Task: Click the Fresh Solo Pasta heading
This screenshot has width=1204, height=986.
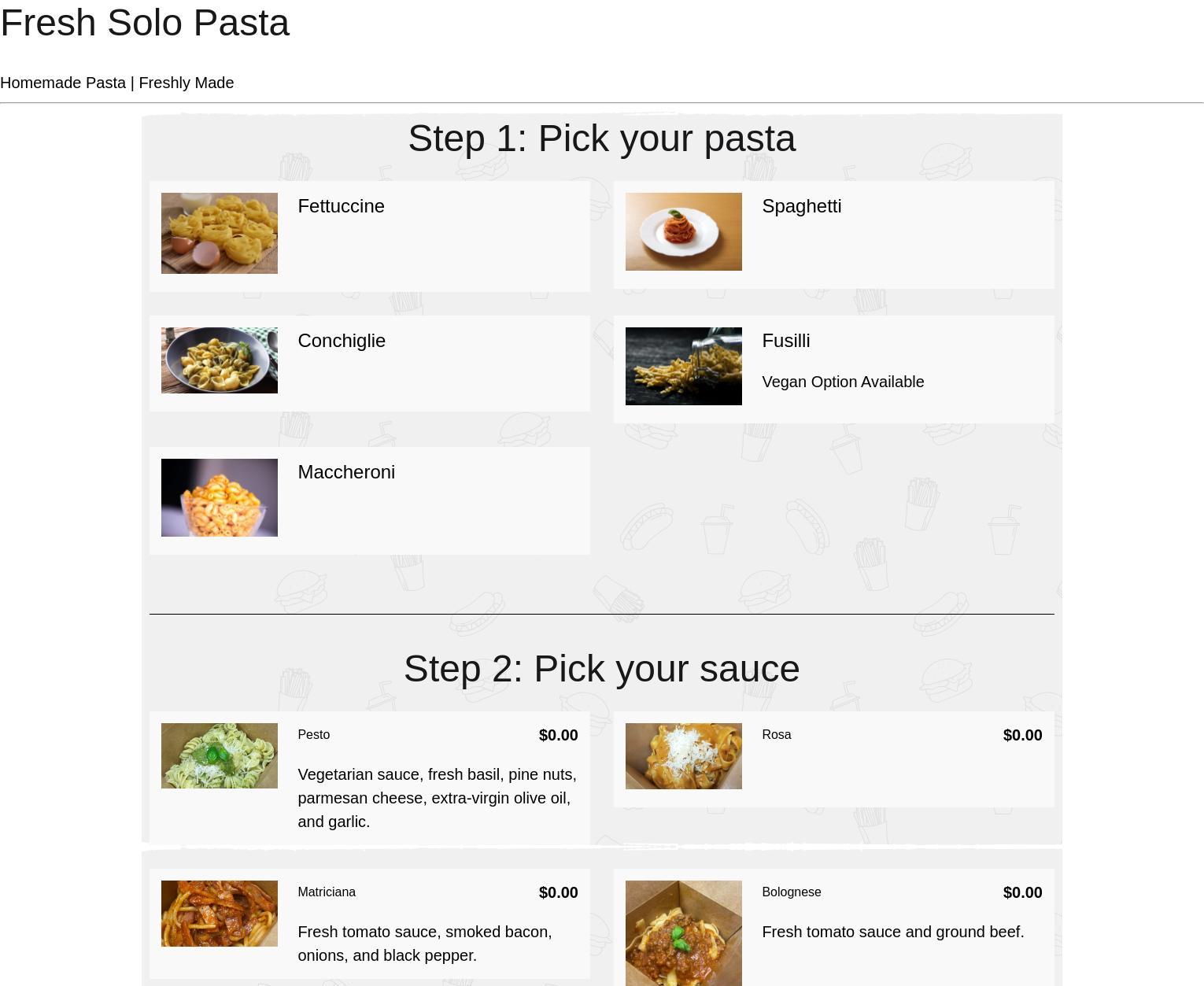Action: coord(145,23)
